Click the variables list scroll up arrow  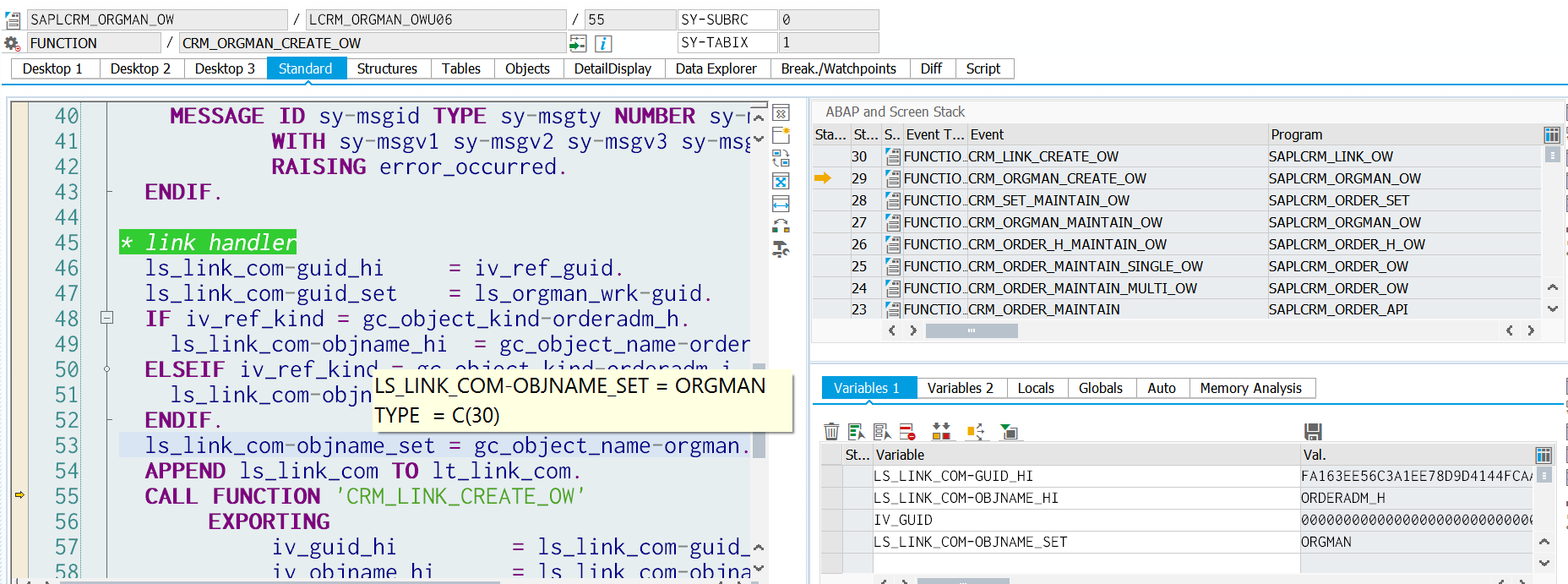click(1543, 542)
